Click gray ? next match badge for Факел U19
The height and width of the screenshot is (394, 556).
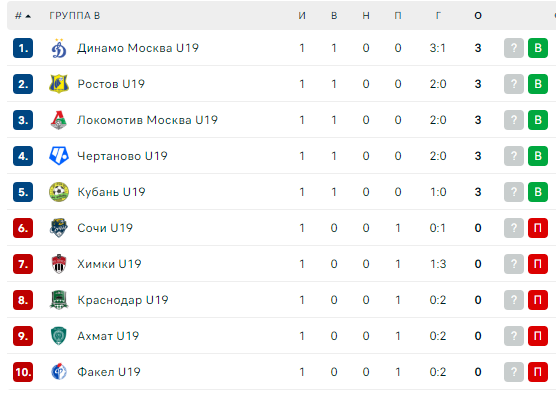[514, 372]
